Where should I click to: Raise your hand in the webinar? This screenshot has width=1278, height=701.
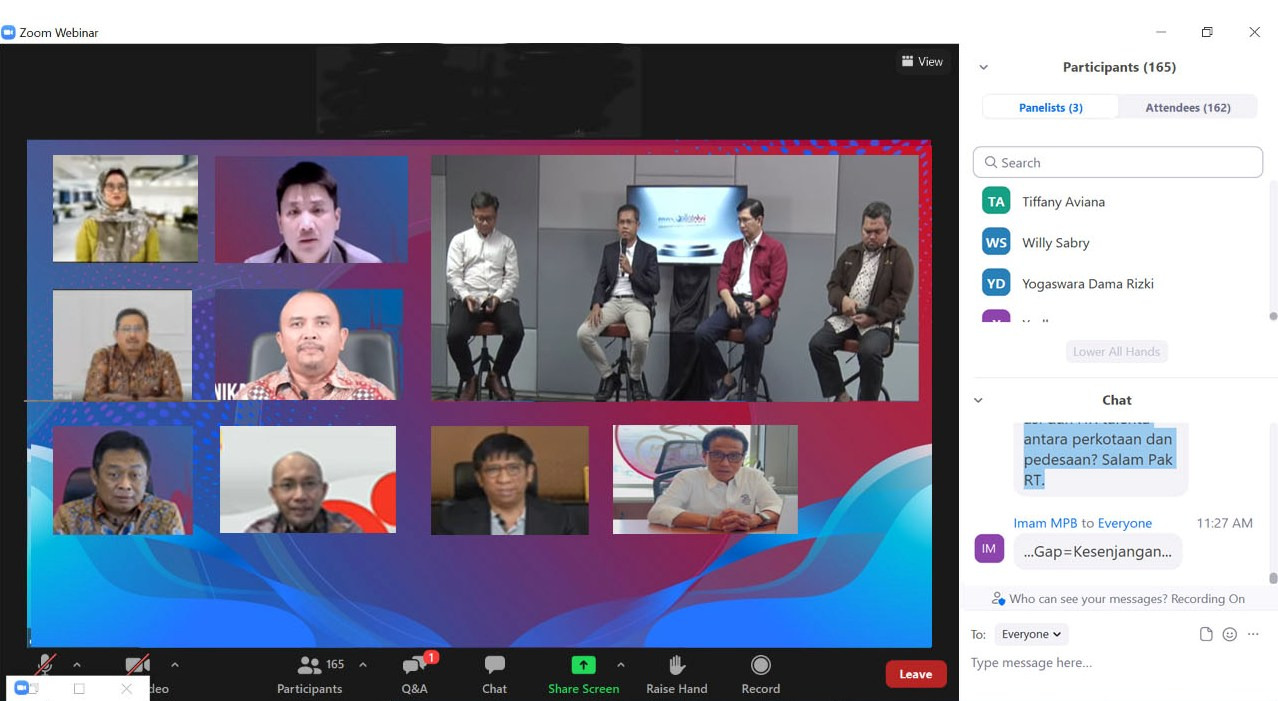pos(677,676)
